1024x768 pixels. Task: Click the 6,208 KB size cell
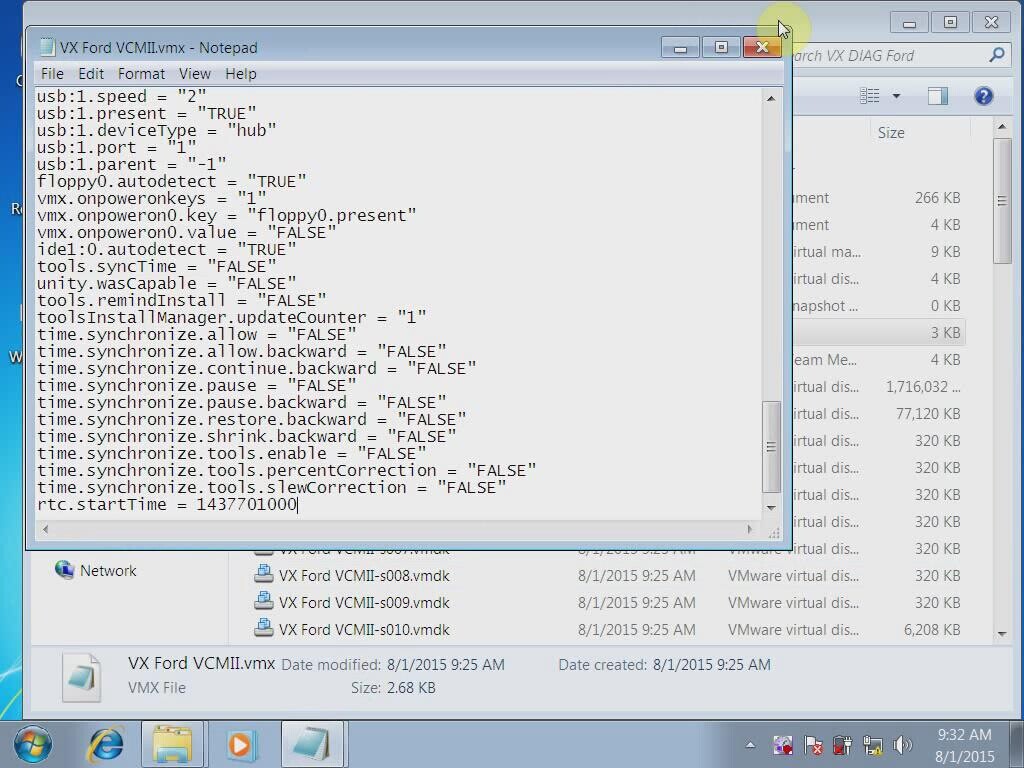[932, 630]
